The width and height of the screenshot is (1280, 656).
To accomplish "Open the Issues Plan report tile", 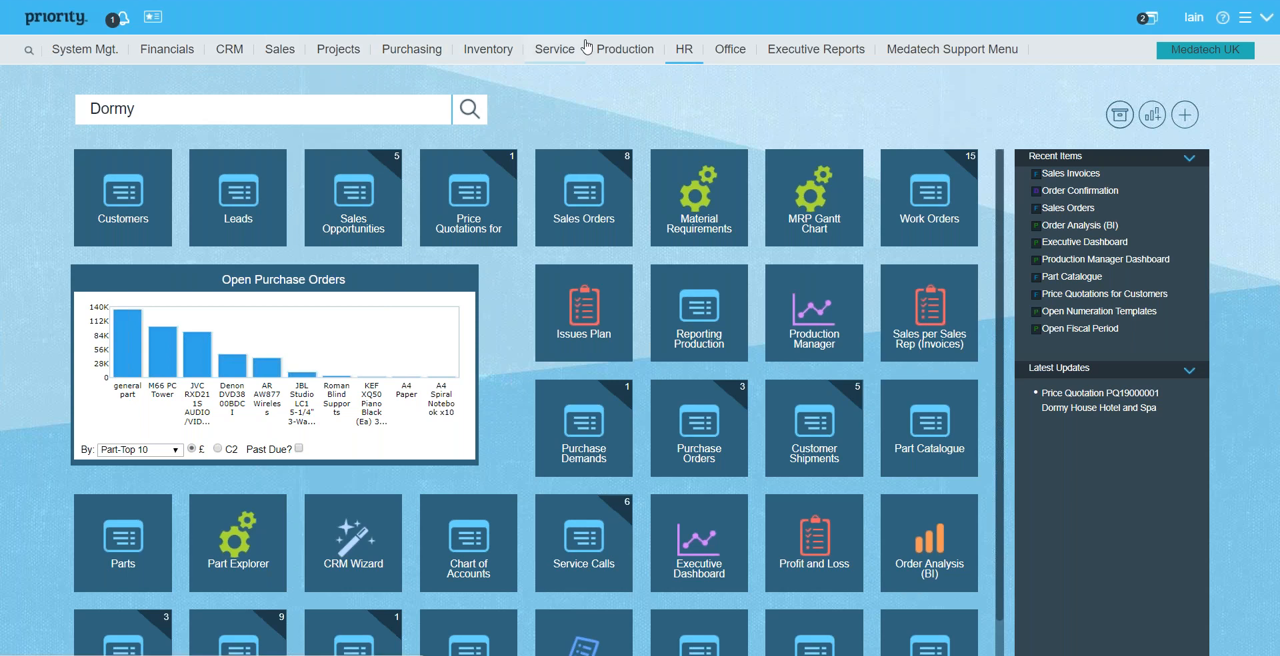I will click(x=584, y=313).
